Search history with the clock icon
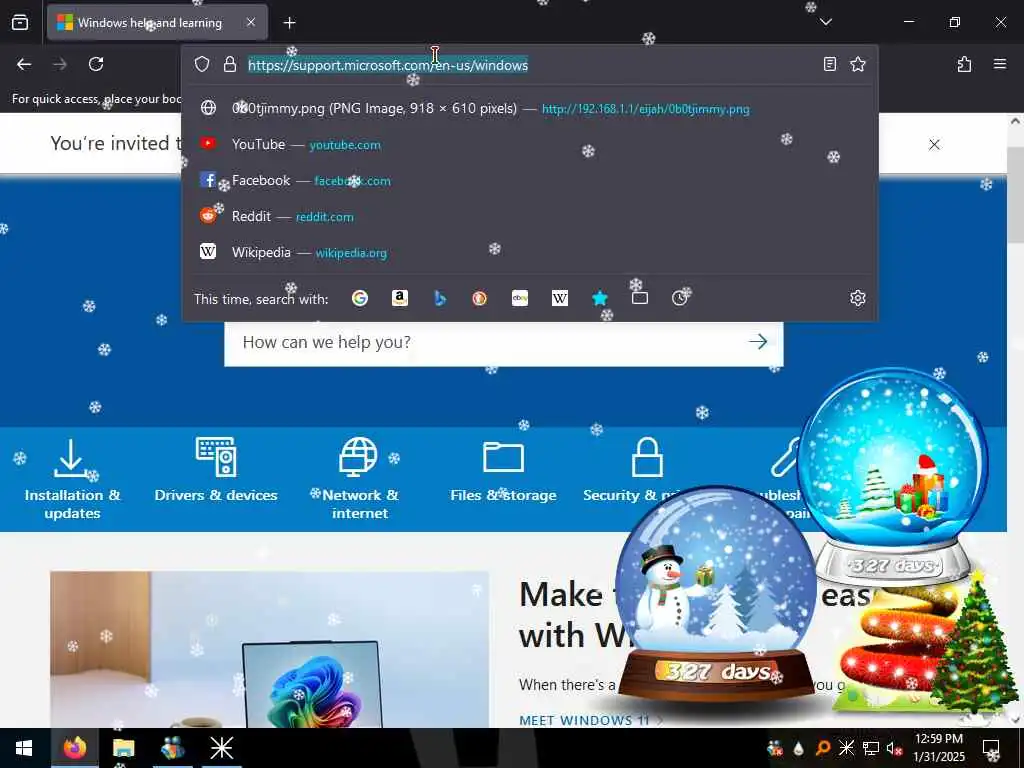 [x=680, y=298]
